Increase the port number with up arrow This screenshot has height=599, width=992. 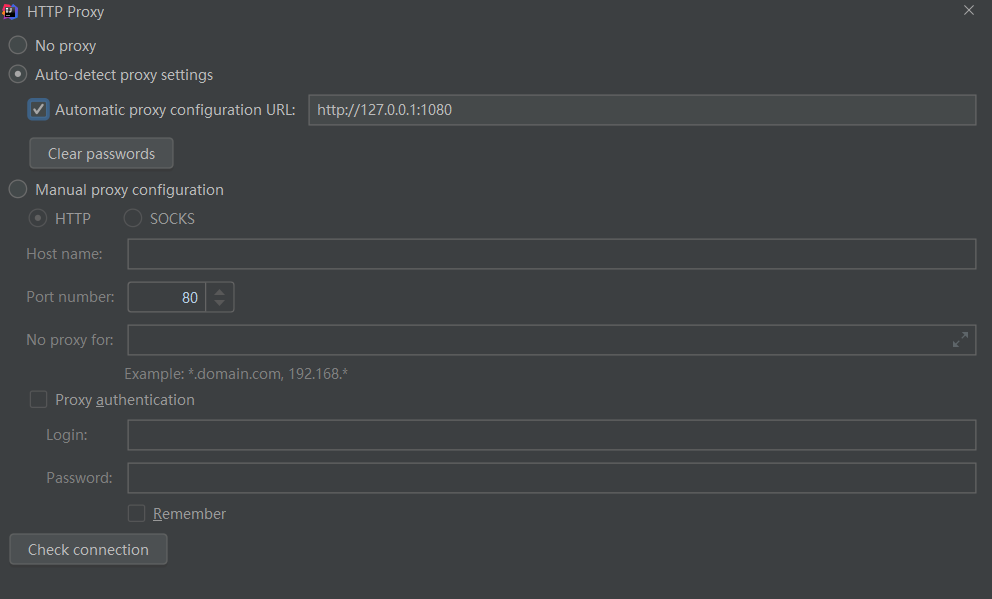pyautogui.click(x=220, y=291)
